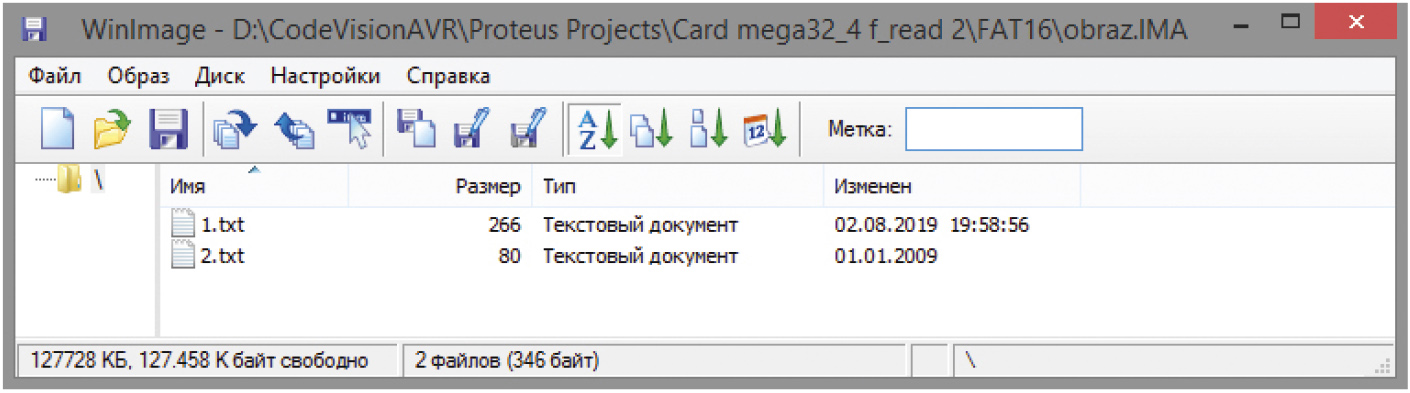The image size is (1410, 393).
Task: Create a new image with the blank page icon
Action: click(x=57, y=130)
